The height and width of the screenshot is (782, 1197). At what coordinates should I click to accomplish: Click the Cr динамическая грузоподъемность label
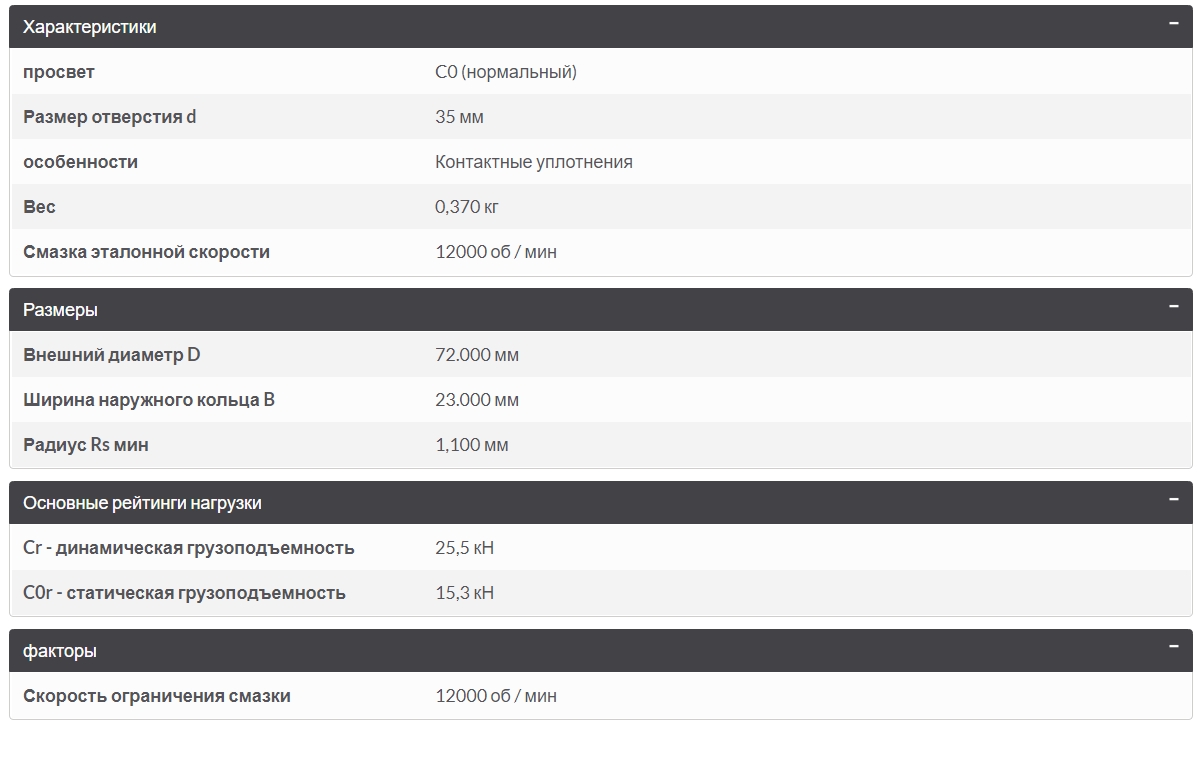click(x=189, y=548)
